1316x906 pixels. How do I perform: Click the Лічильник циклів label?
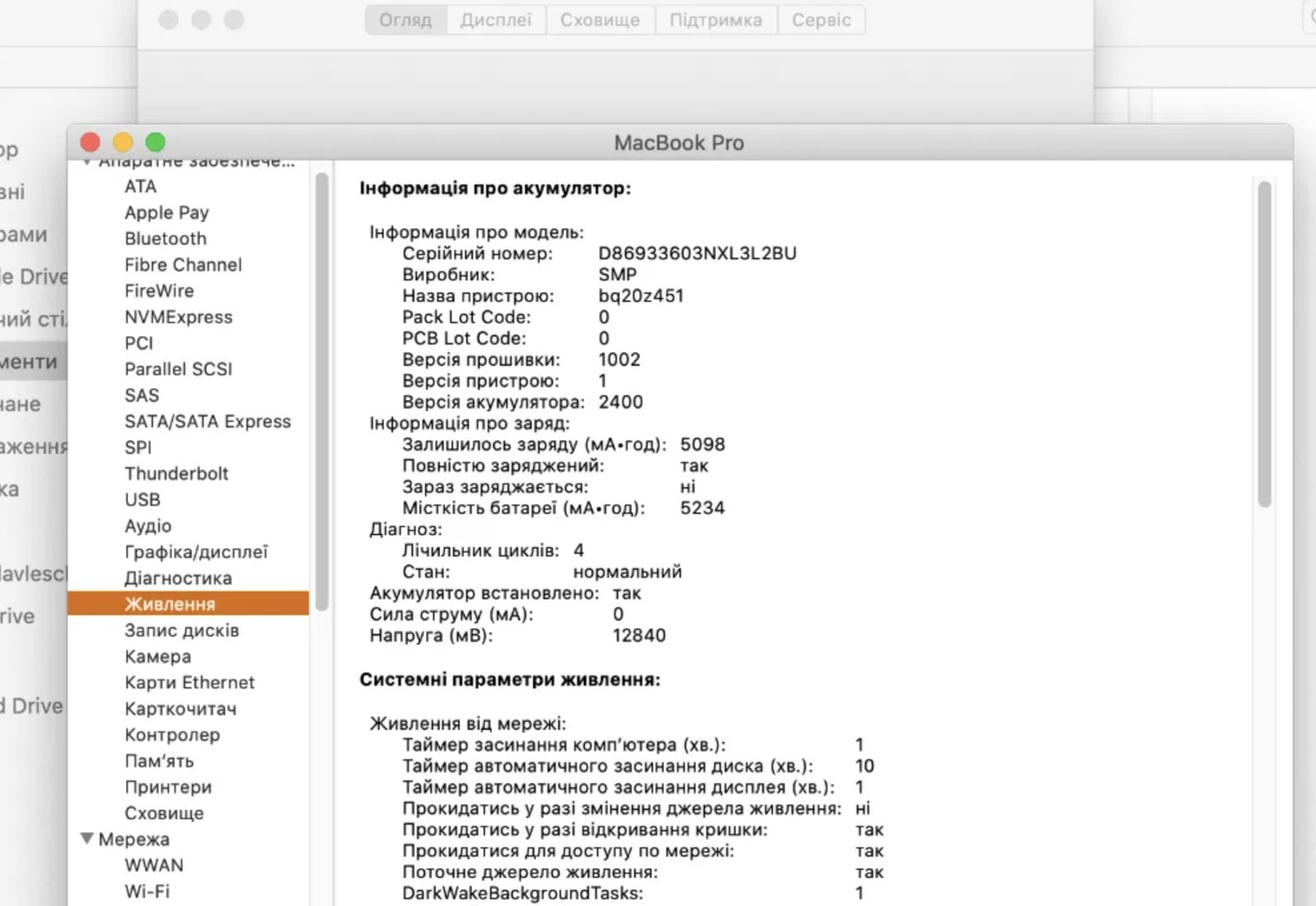point(480,551)
